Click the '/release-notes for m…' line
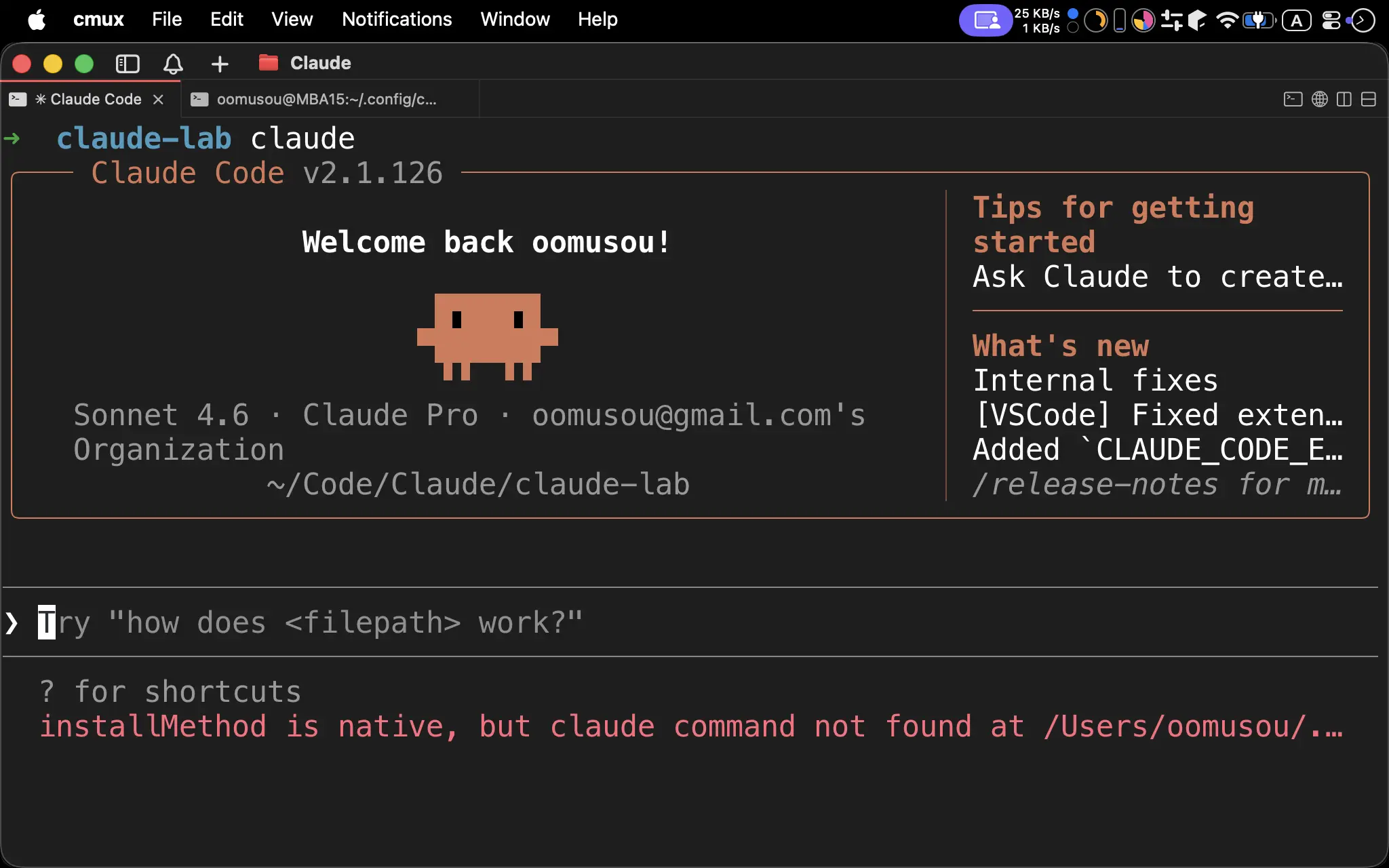Screen dimensions: 1389x868 pyautogui.click(x=1158, y=484)
